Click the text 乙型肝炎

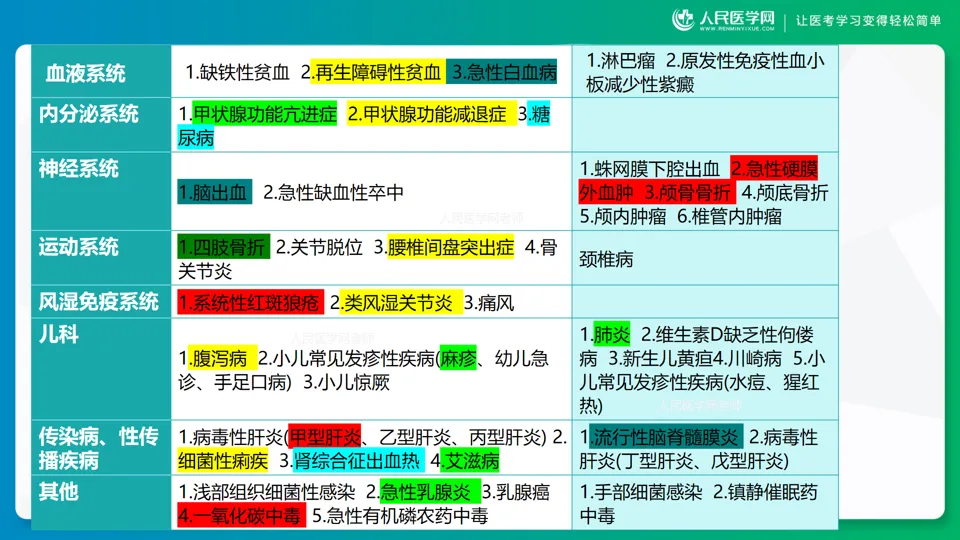tap(415, 437)
